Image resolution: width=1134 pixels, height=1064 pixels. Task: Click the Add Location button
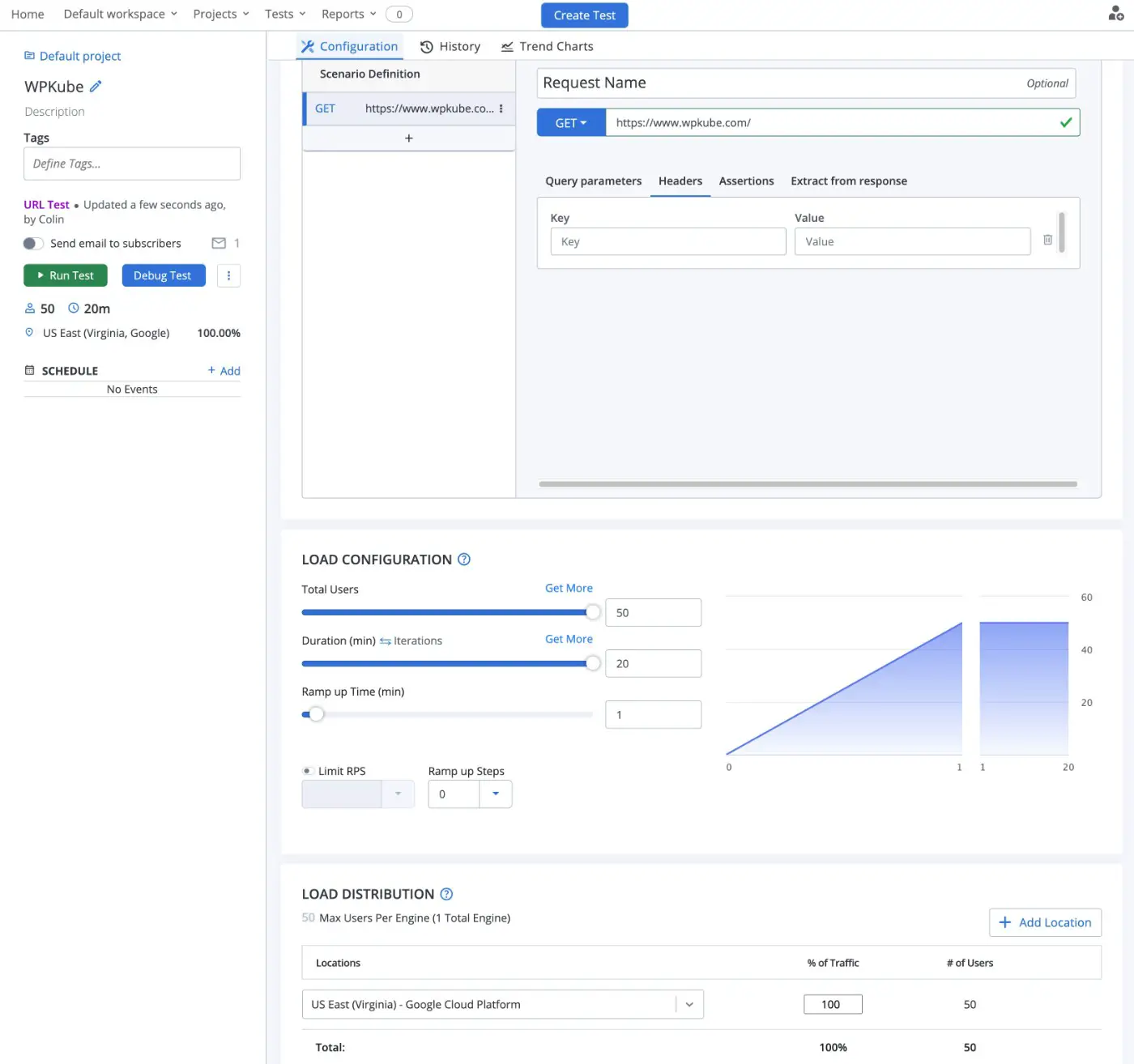(1045, 922)
